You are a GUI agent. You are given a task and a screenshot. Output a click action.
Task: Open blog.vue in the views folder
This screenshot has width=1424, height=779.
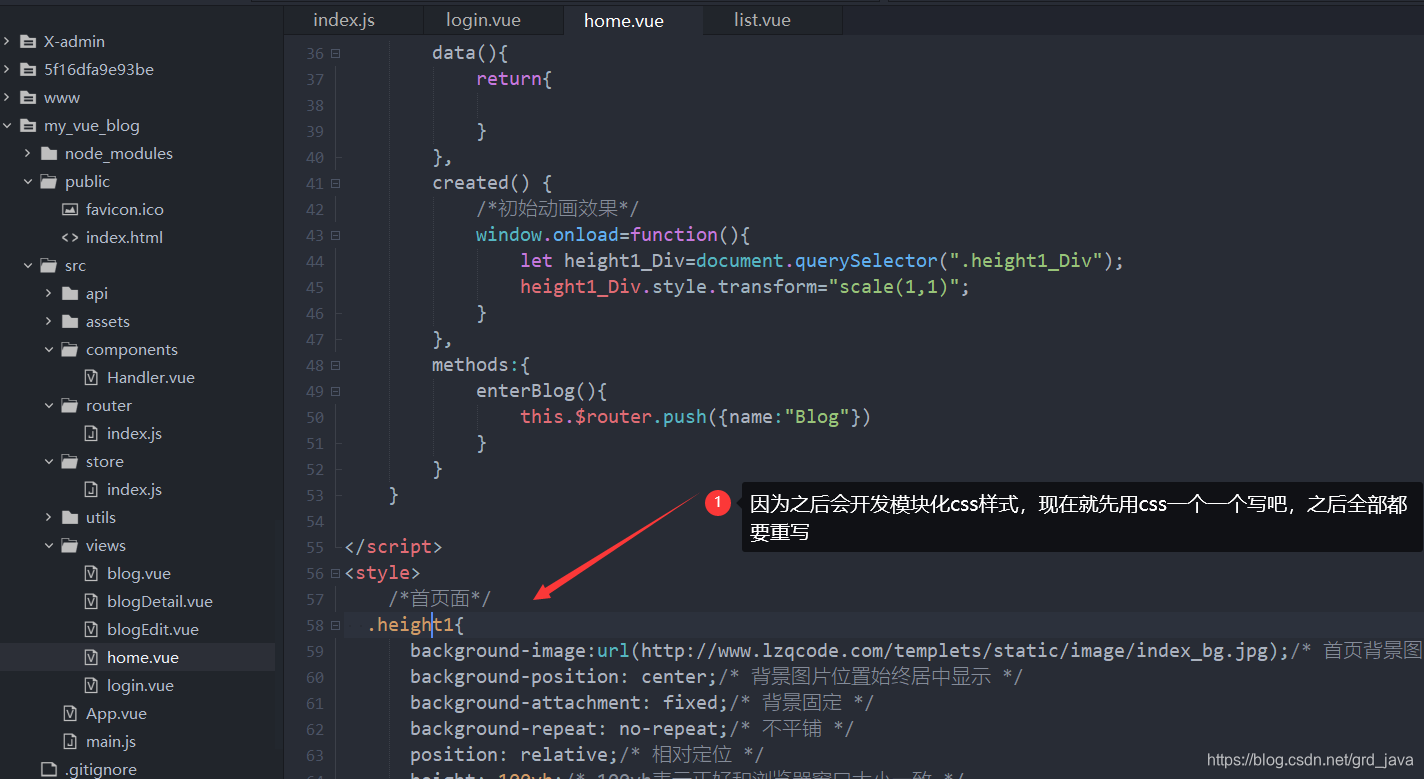tap(139, 574)
